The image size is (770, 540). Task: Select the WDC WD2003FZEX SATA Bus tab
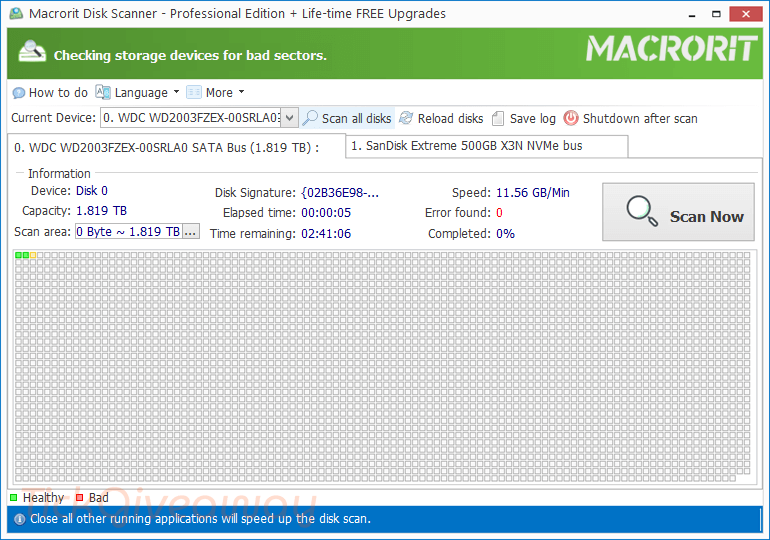point(176,147)
